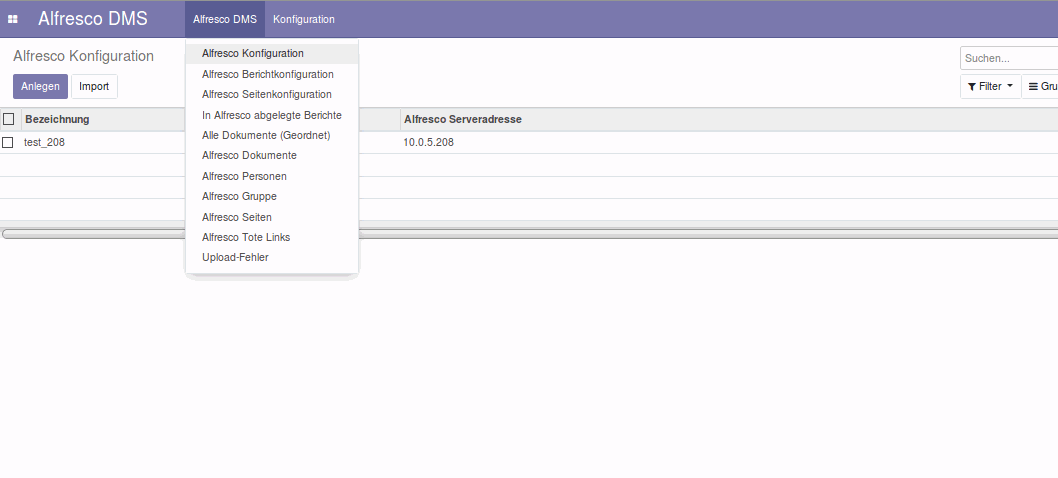Choose Alfresco Dokumente from the menu
This screenshot has height=478, width=1058.
(272, 155)
